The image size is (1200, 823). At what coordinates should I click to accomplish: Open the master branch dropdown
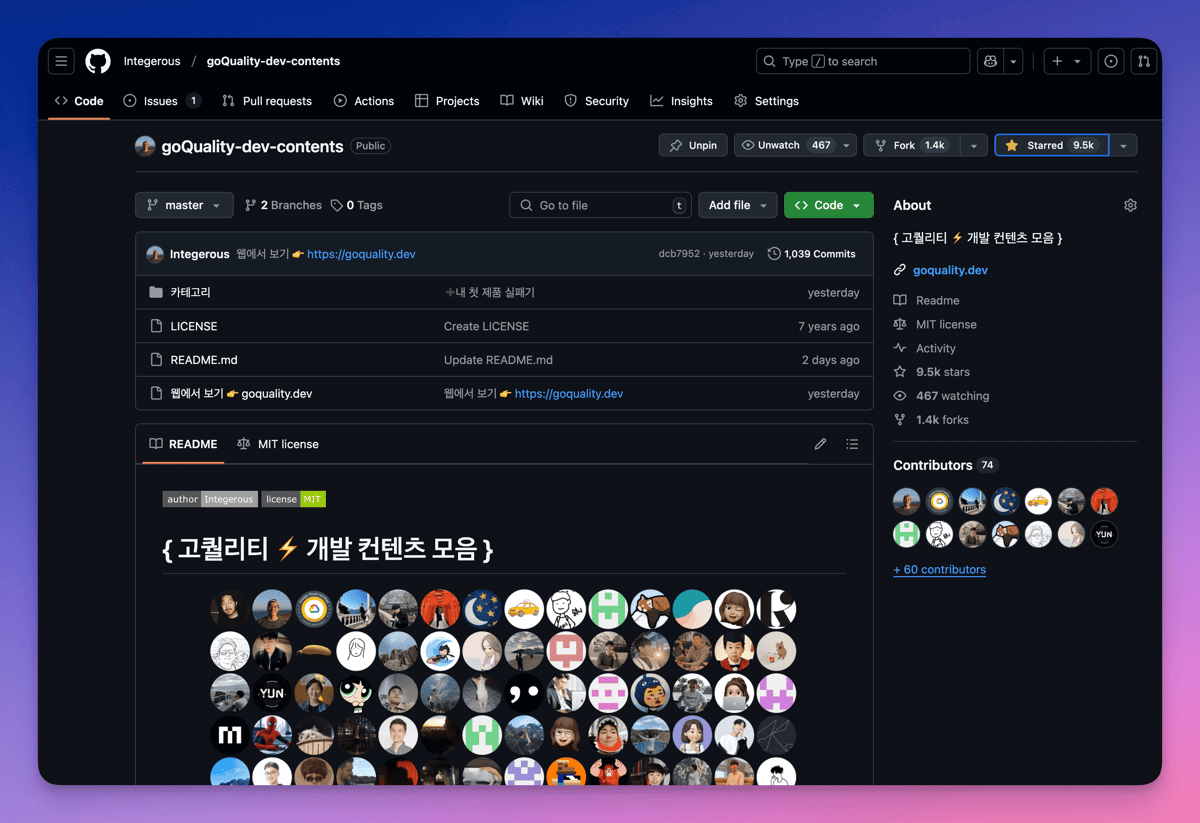[184, 205]
